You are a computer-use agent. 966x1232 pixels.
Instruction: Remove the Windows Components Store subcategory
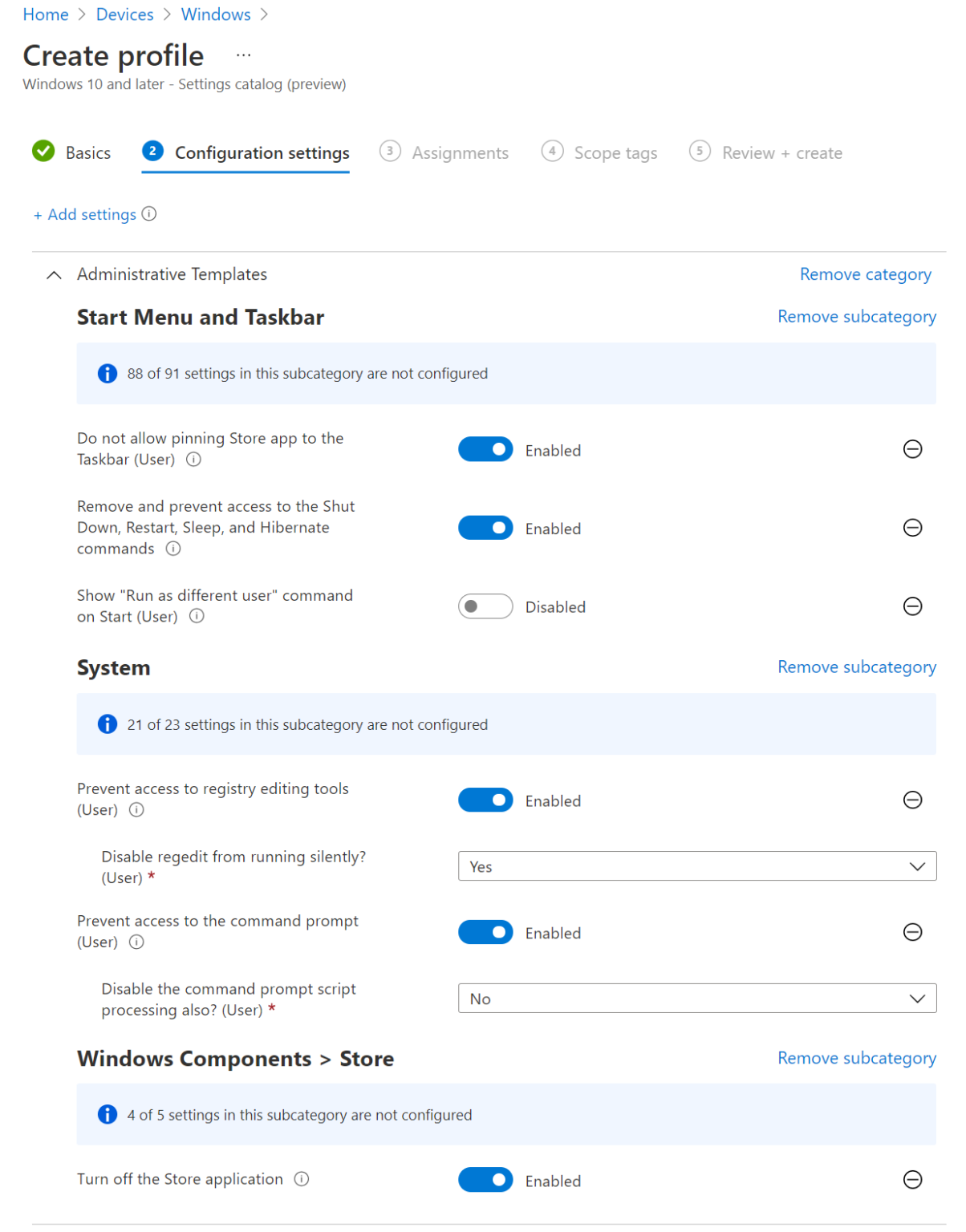point(857,1058)
